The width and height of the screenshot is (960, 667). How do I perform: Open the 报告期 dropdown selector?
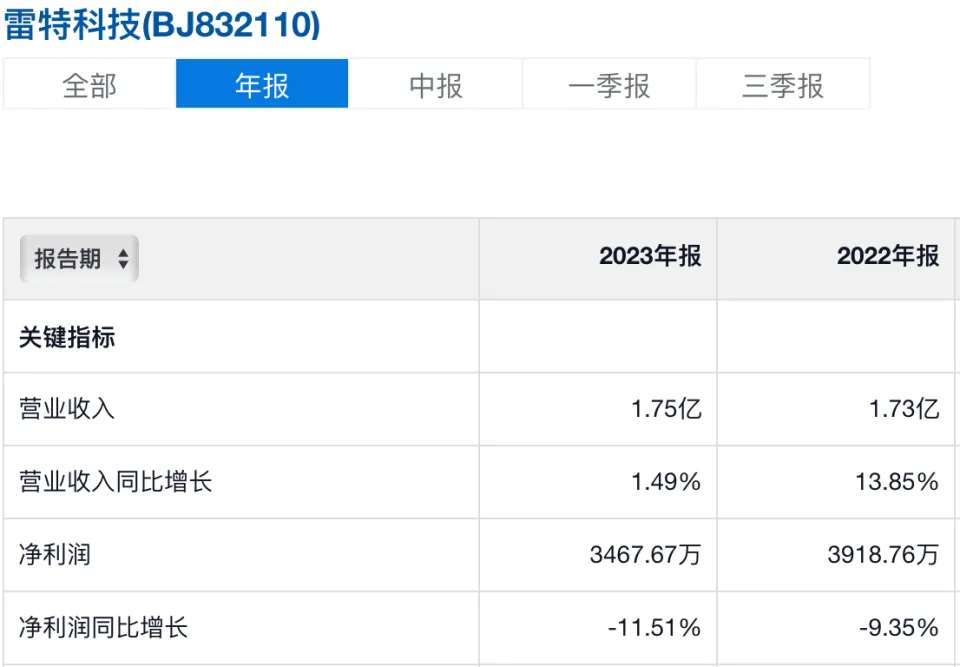coord(80,259)
